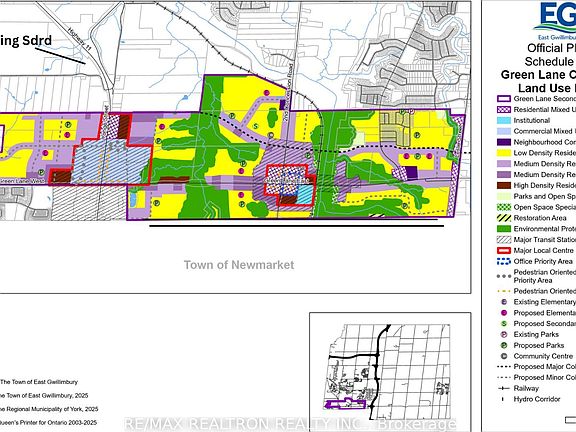Select the green Environmental Protection legend swatch
This screenshot has width=576, height=432.
point(504,229)
